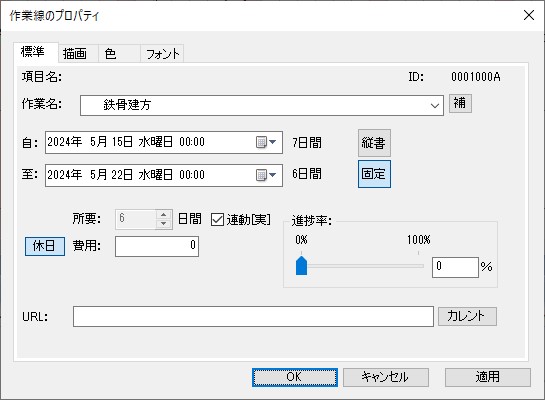Open calendar dropdown for the 自 start date
Viewport: 545px width, 400px height.
pyautogui.click(x=266, y=142)
